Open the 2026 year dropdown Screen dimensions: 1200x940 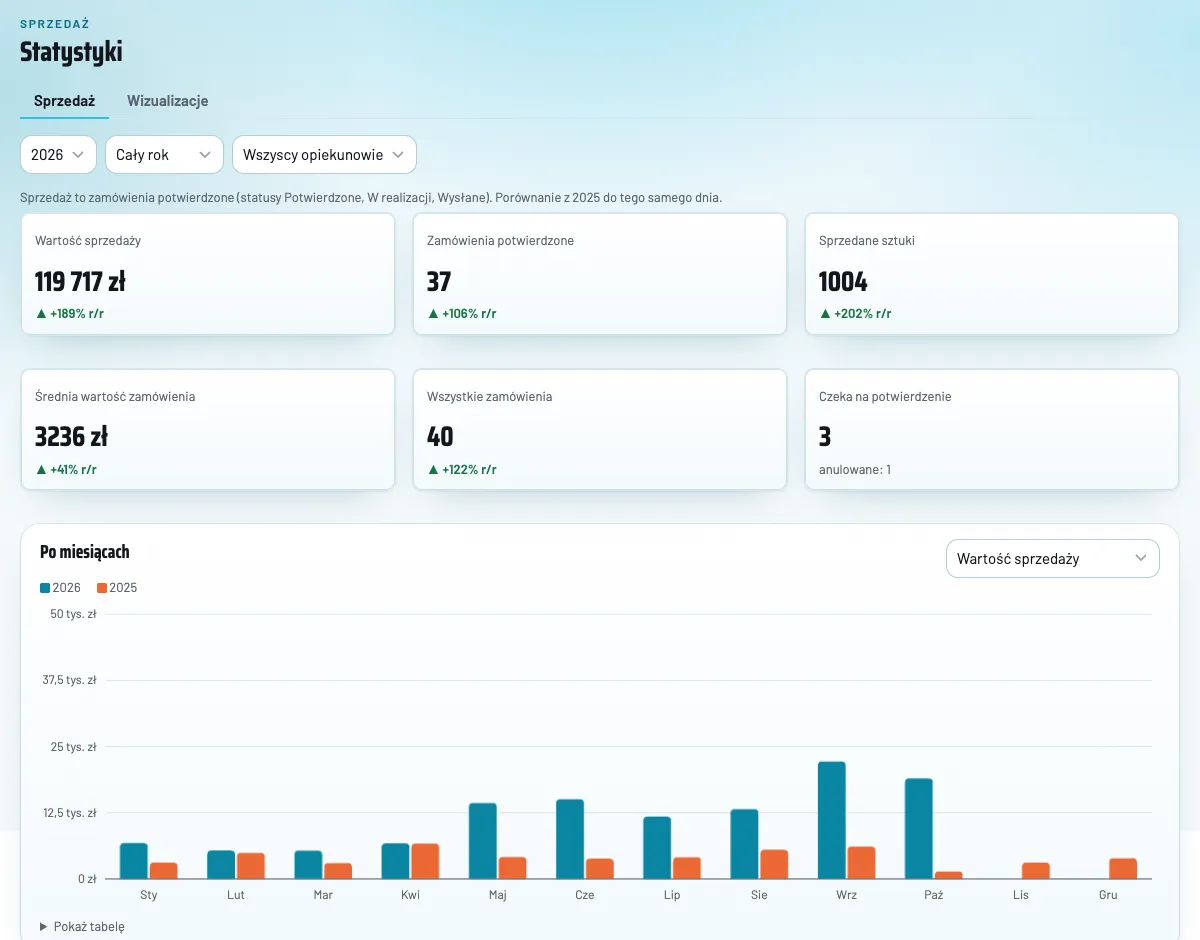click(x=58, y=155)
